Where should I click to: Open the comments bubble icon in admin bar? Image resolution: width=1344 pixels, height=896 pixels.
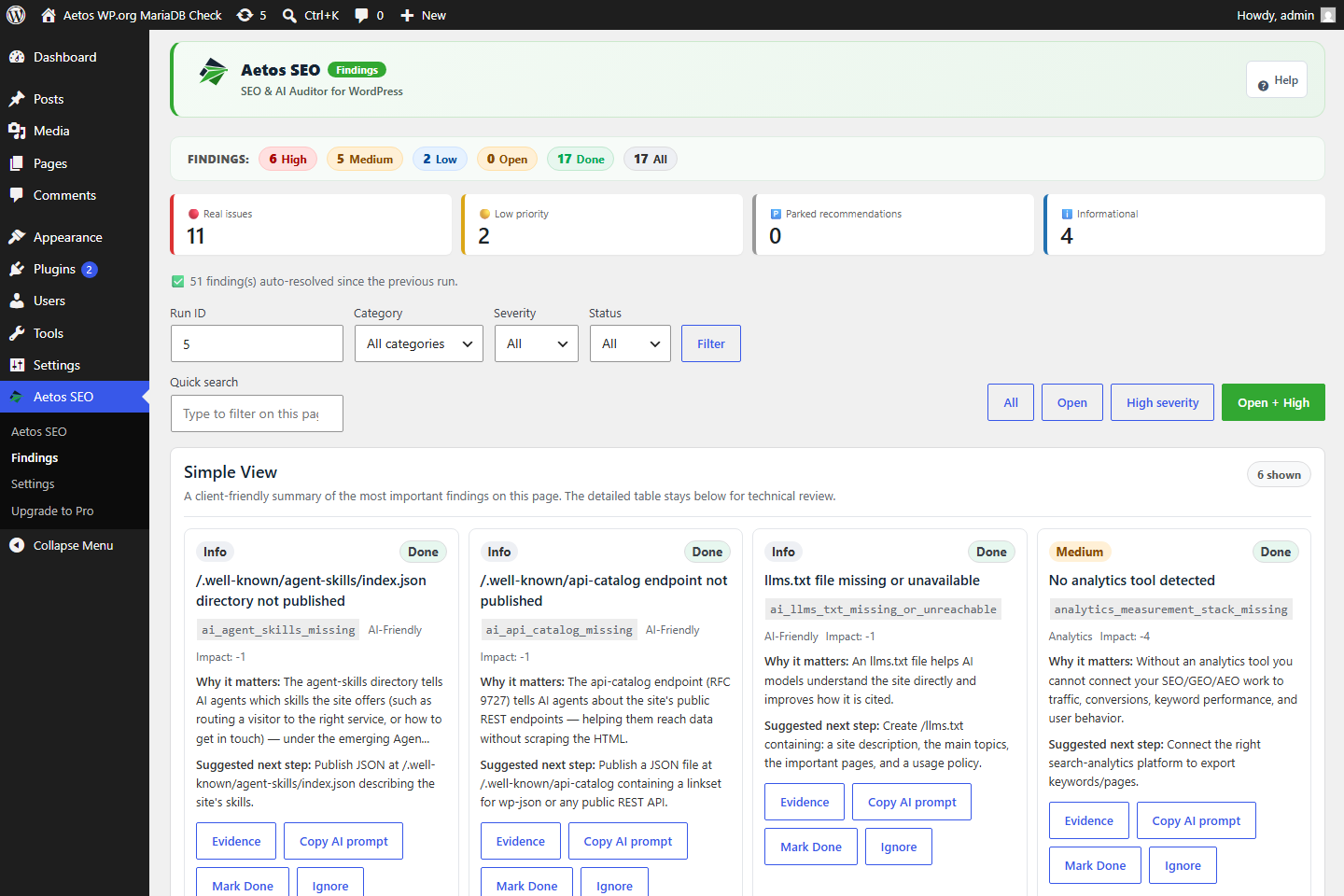[362, 15]
